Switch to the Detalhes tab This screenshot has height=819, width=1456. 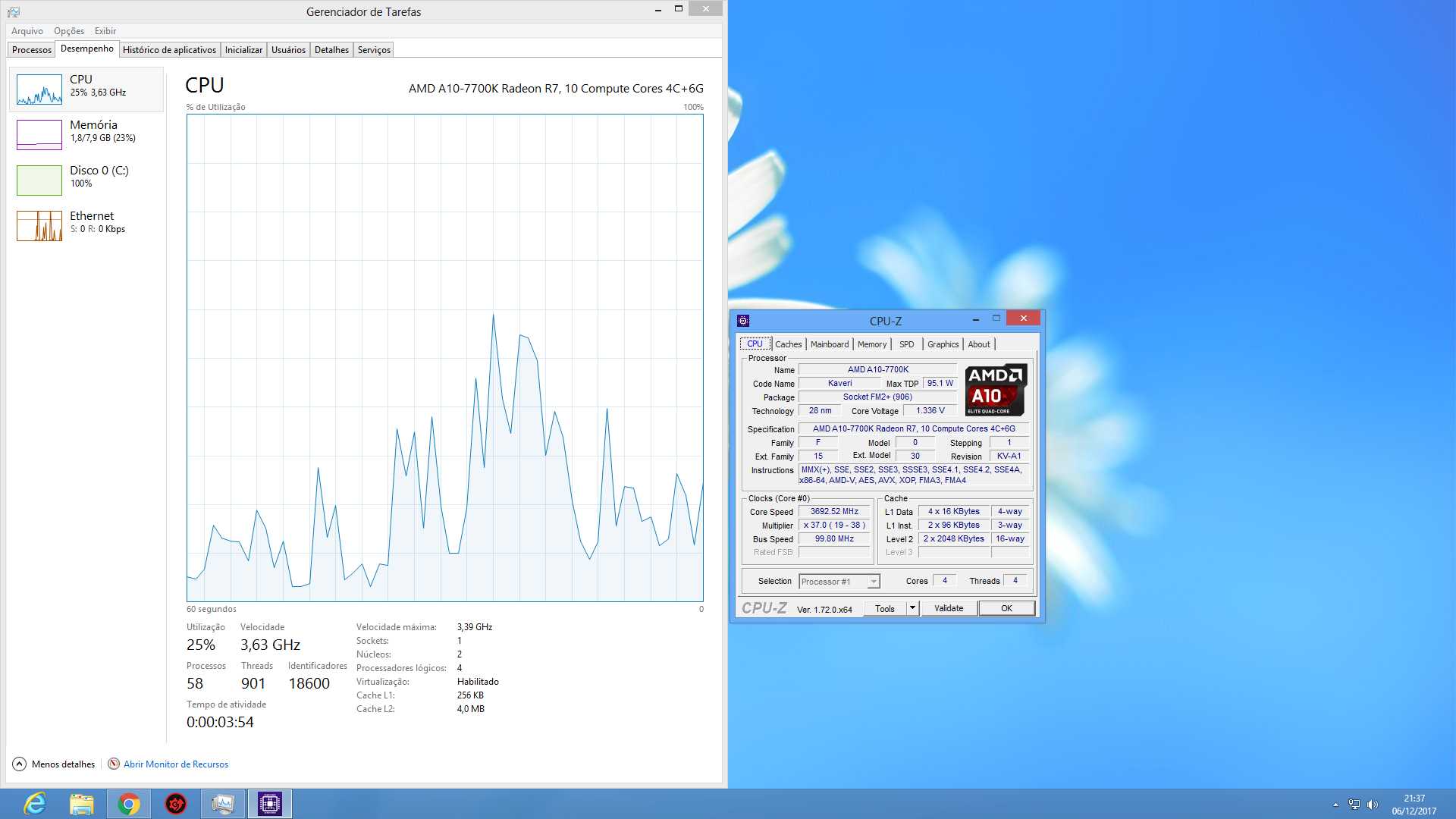coord(331,50)
